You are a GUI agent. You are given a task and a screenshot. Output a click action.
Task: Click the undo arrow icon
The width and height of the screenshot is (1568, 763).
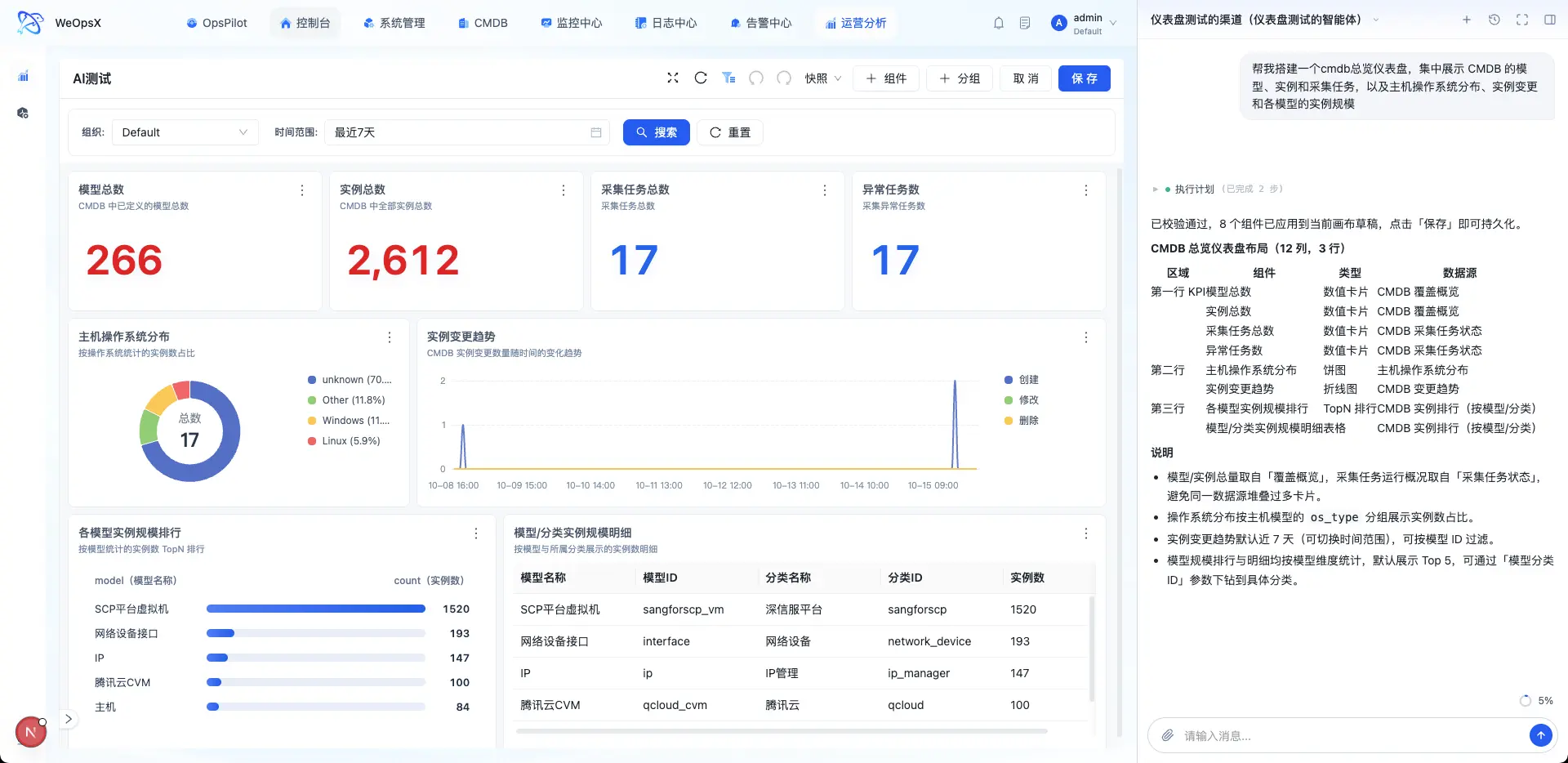click(x=756, y=78)
